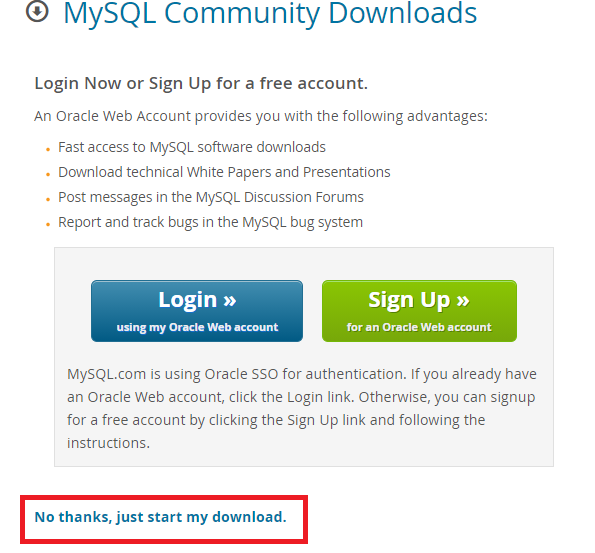Click the MySQL Community Downloads heading
The width and height of the screenshot is (595, 553).
point(270,14)
